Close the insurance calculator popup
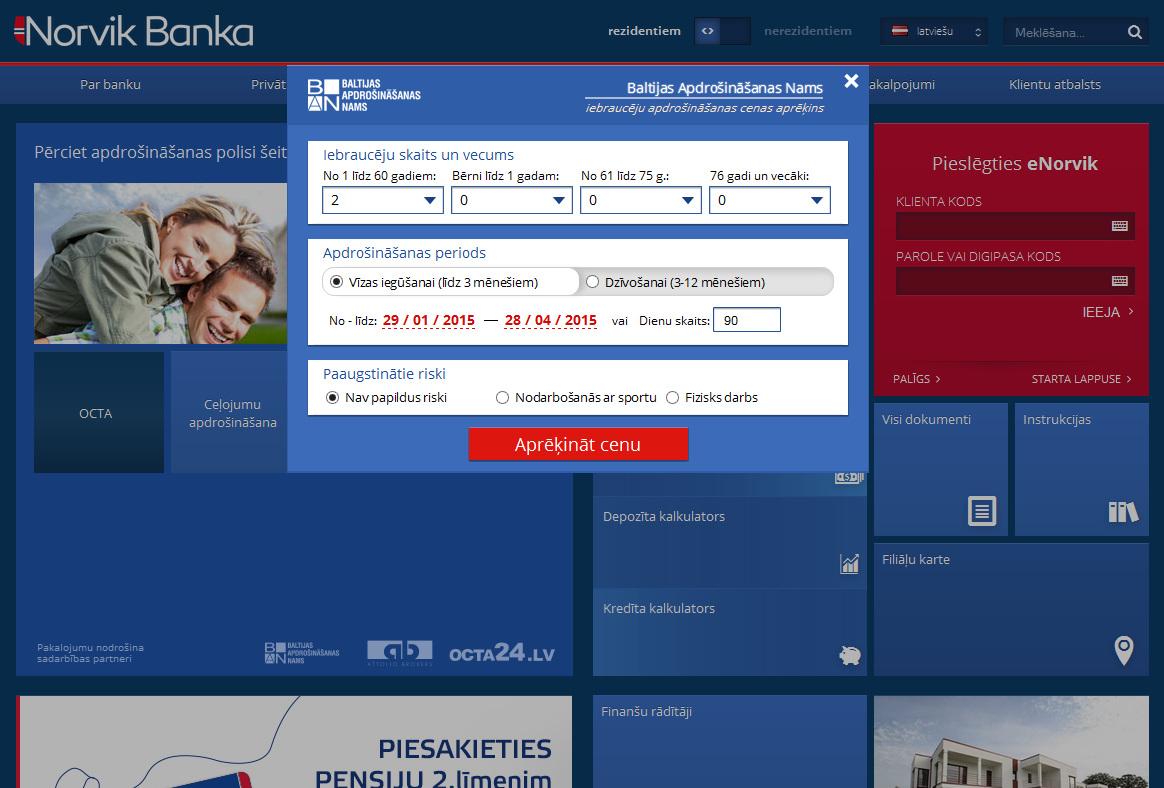 tap(851, 81)
